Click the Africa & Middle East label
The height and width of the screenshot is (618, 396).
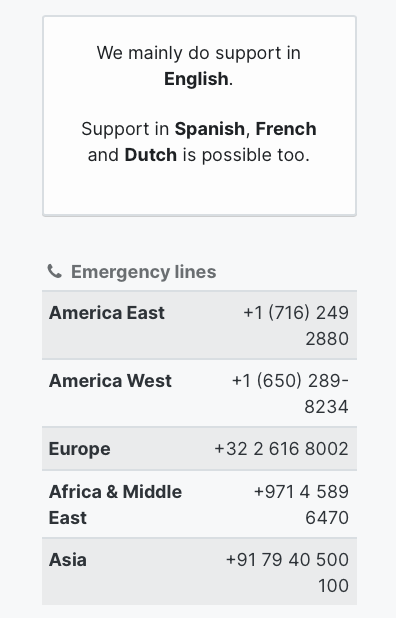(115, 504)
